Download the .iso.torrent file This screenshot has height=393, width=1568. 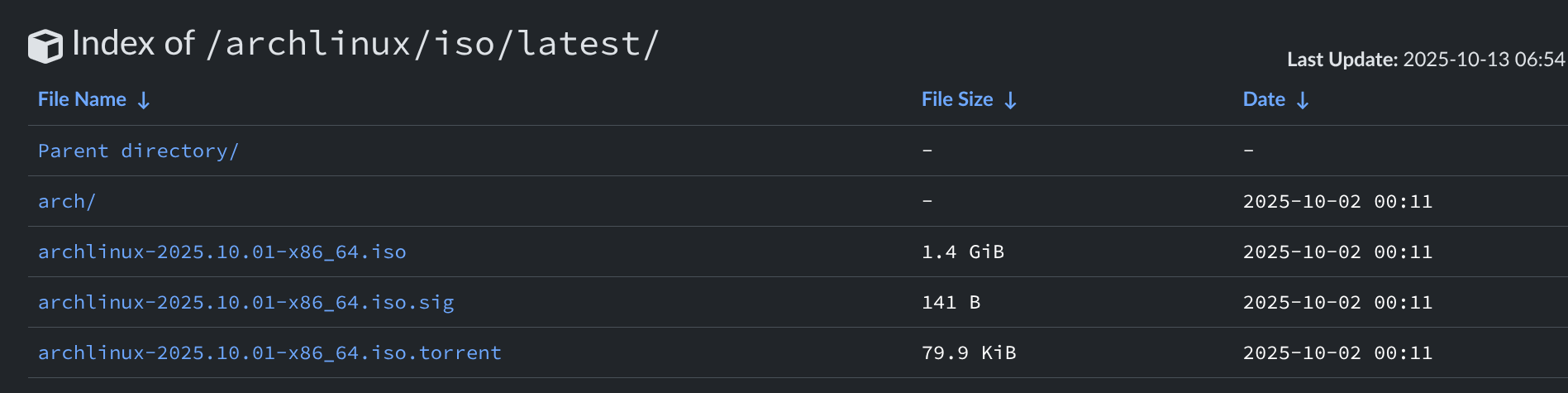coord(269,352)
